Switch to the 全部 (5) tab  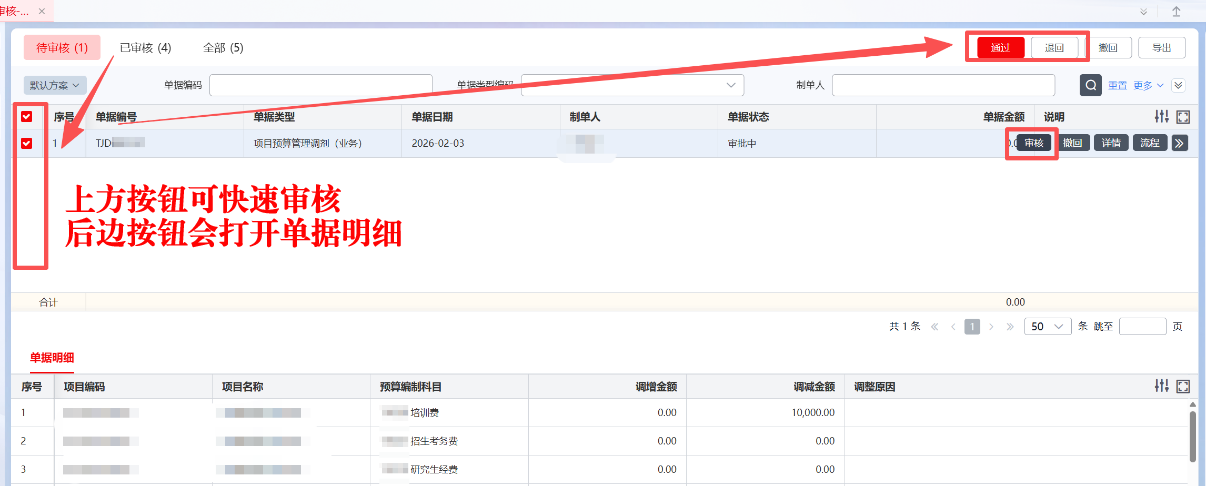(223, 47)
